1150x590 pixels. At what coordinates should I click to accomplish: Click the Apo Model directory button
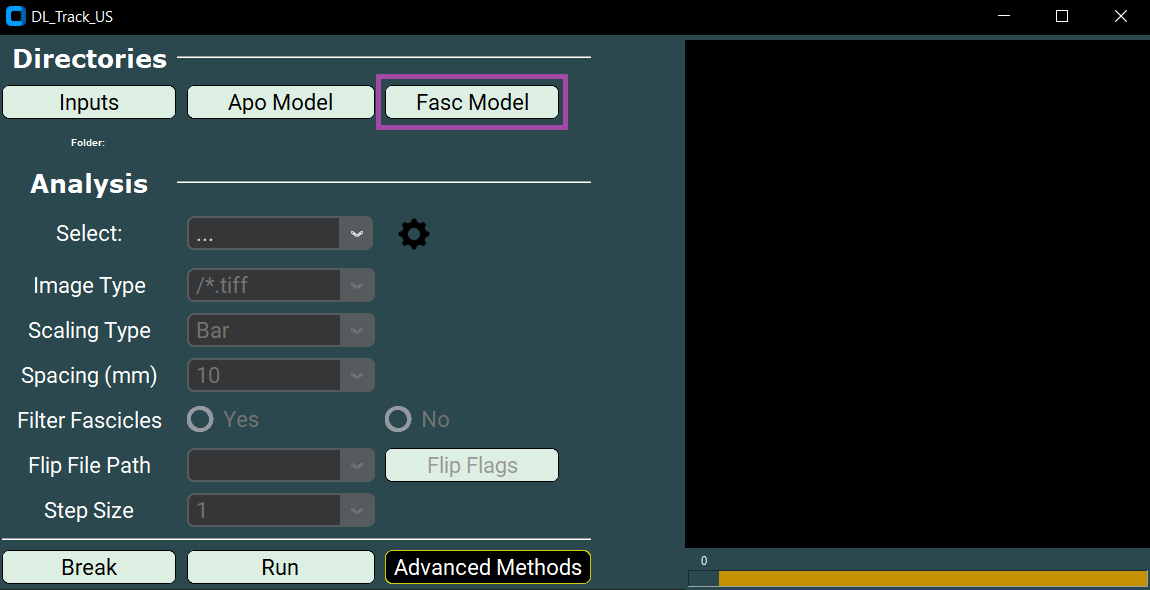280,101
